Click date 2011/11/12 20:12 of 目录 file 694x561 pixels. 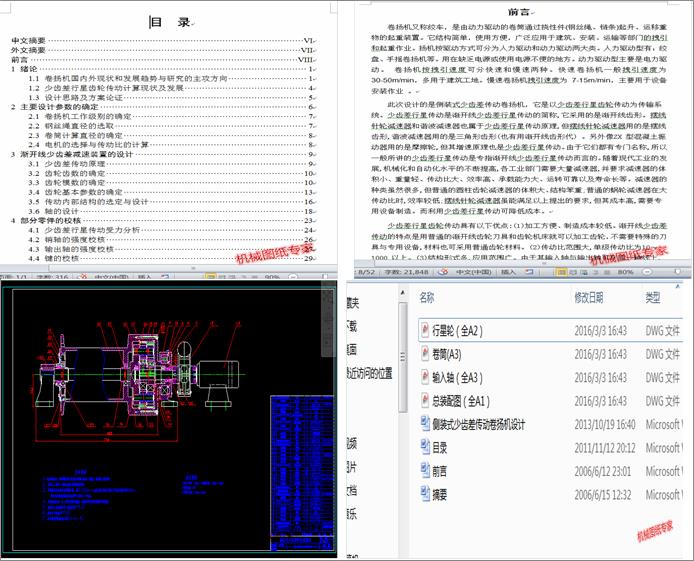[x=605, y=448]
